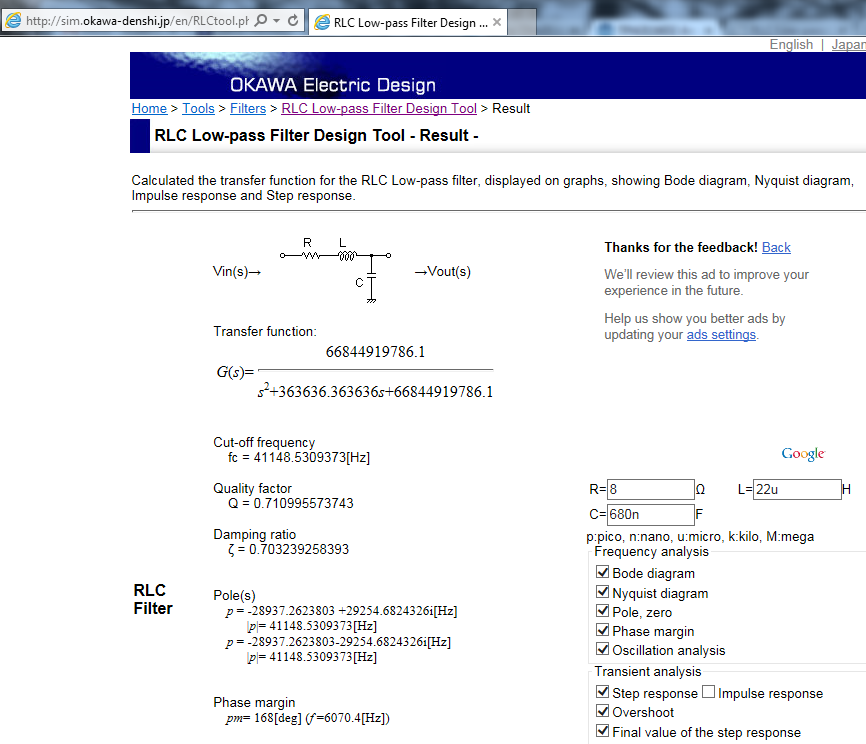
Task: Click the damping ratio value 0.703239258393
Action: click(299, 550)
